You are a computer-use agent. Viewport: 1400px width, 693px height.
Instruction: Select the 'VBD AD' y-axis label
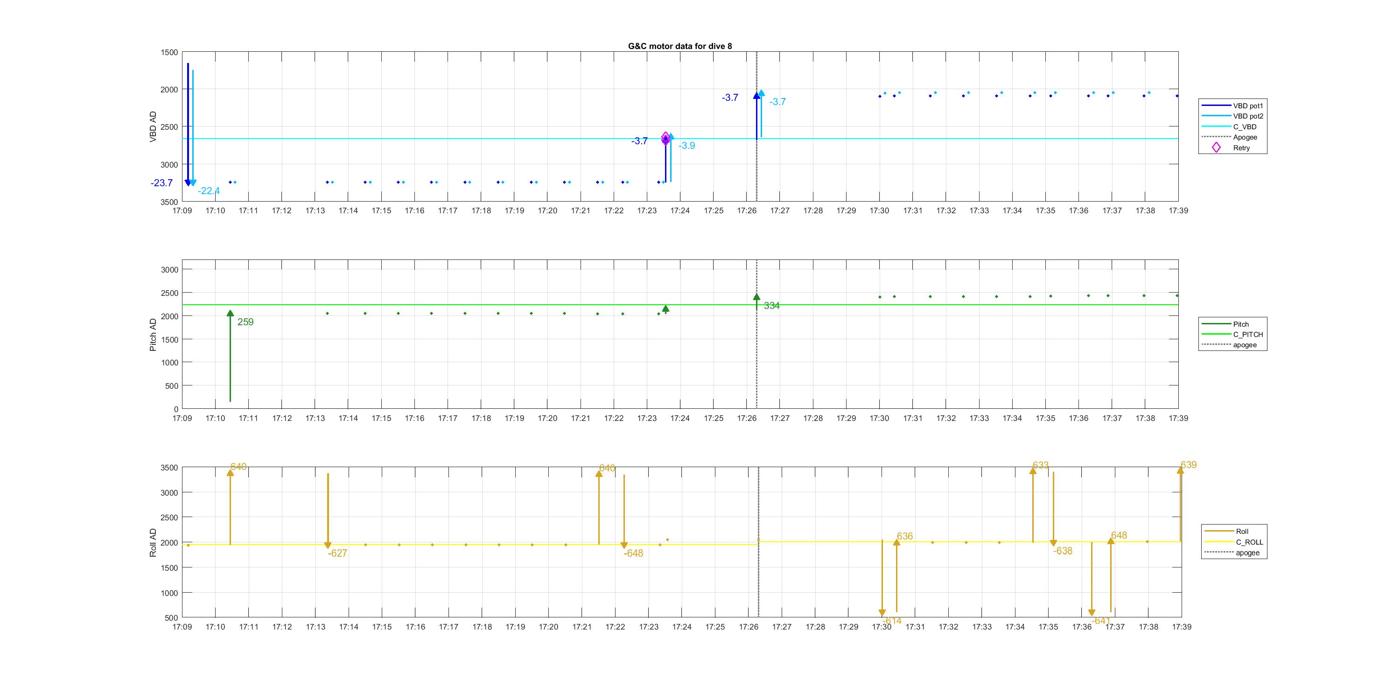coord(154,127)
